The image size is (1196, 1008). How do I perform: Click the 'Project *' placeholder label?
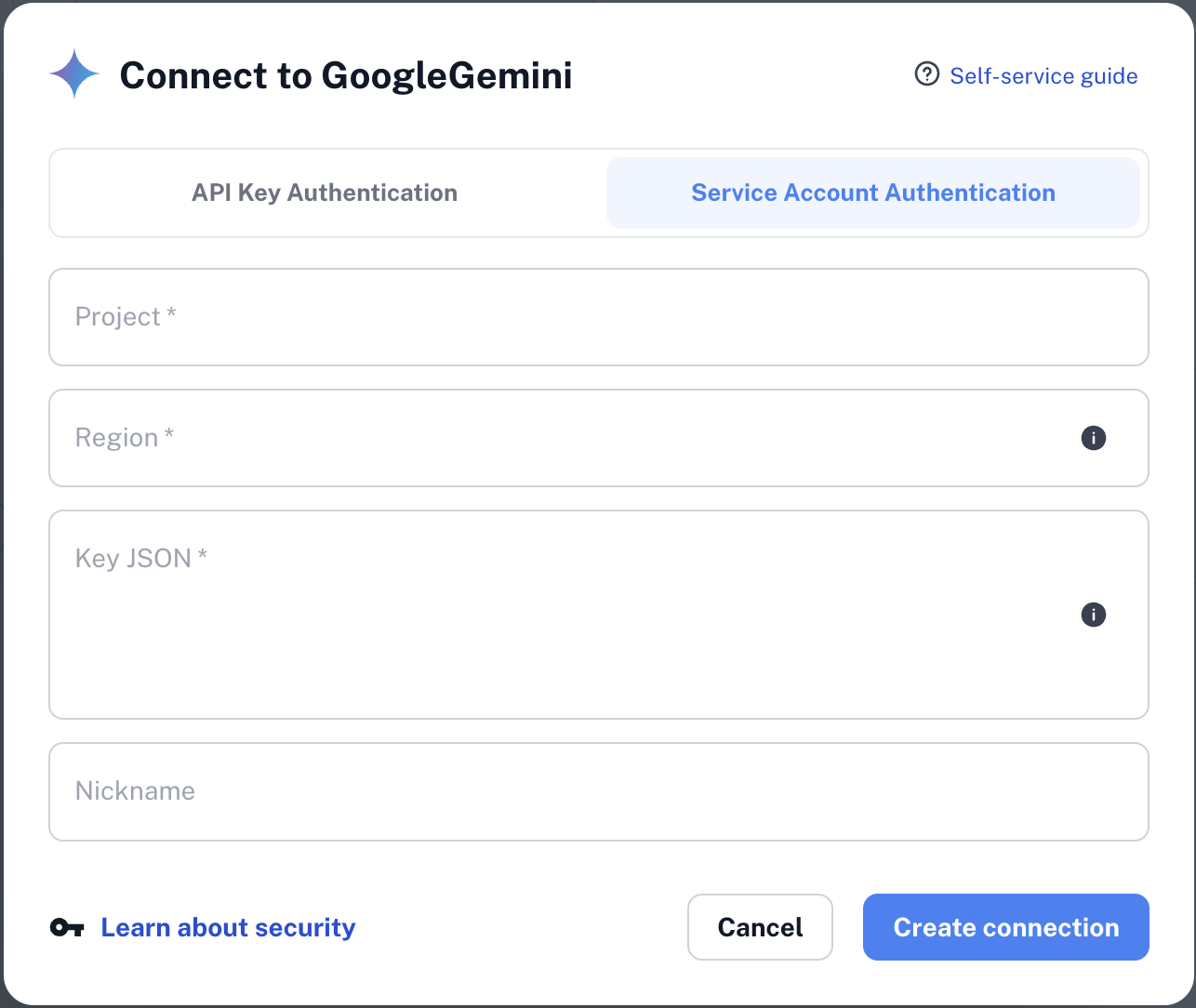[126, 317]
